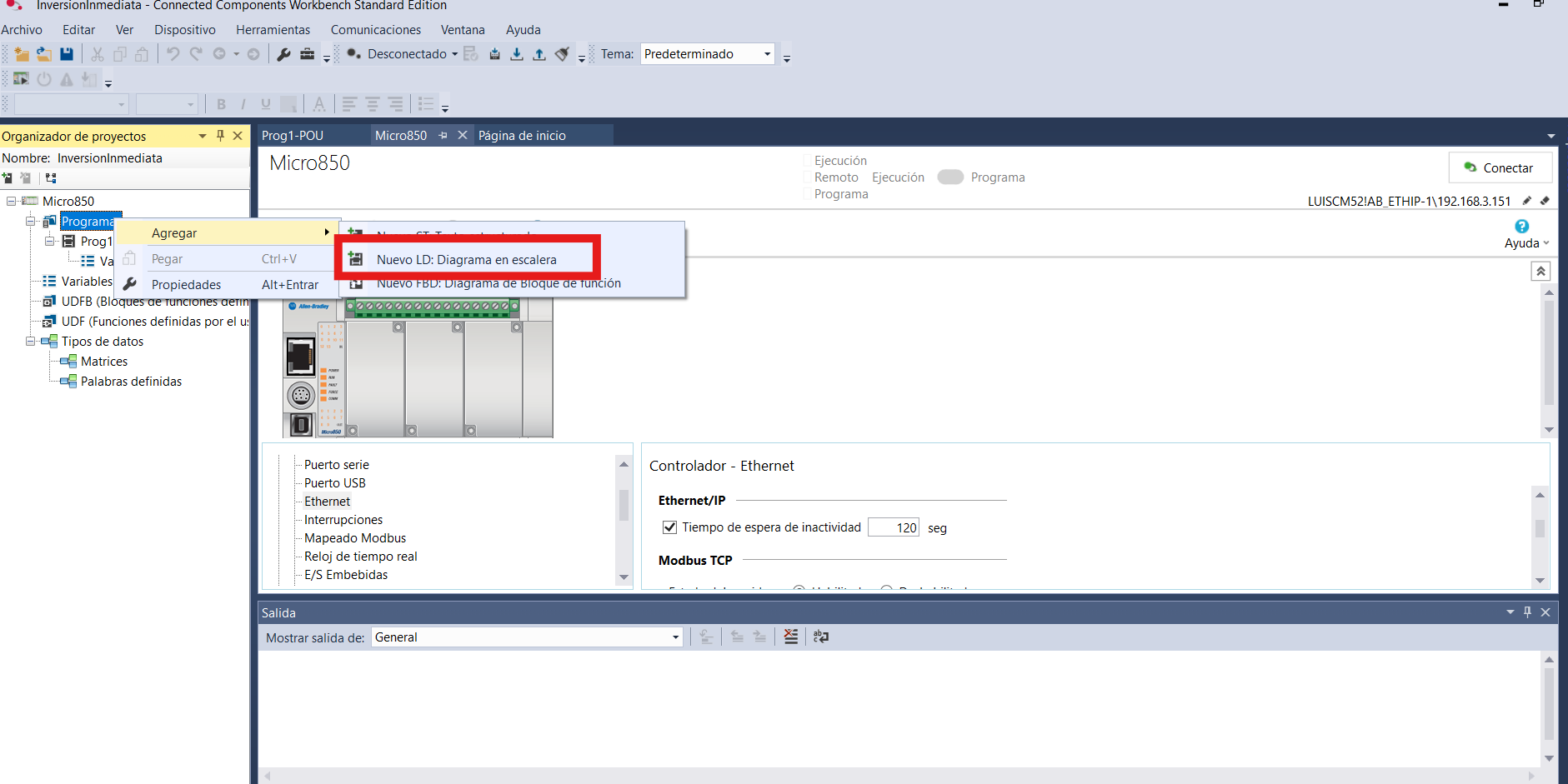Click the inactivity timeout field showing 120

pos(894,527)
